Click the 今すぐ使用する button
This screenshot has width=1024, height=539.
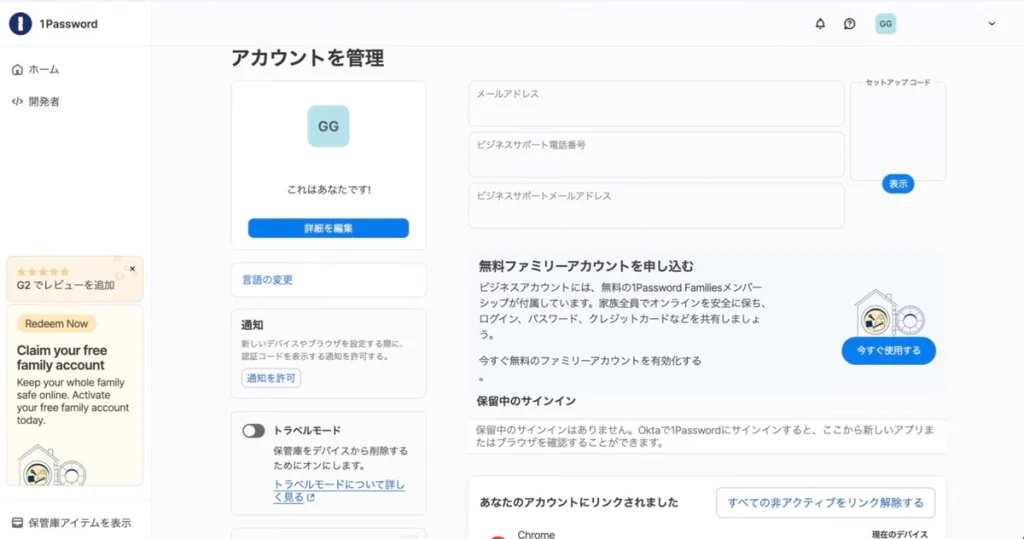coord(888,351)
